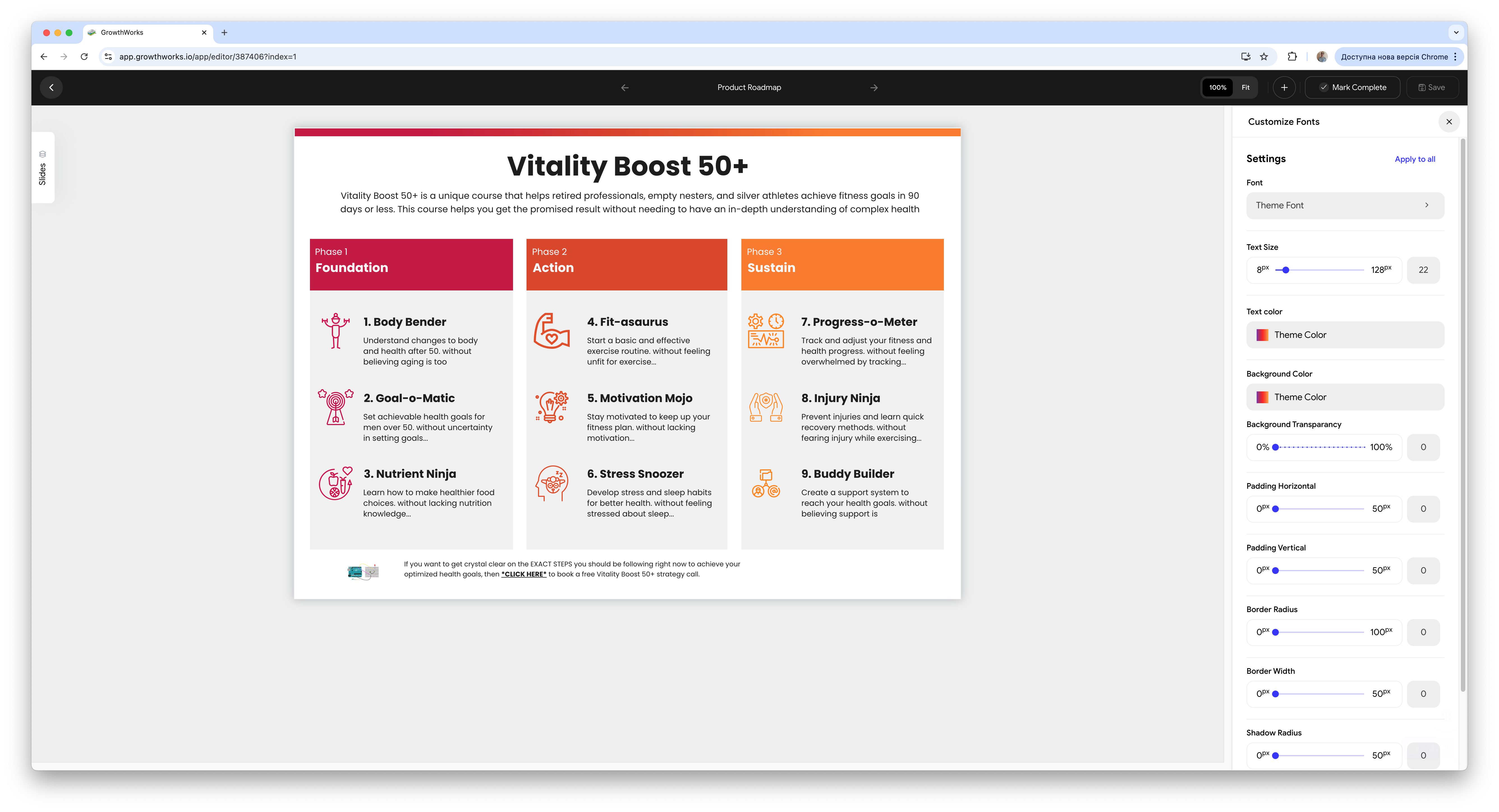The width and height of the screenshot is (1499, 812).
Task: Close the Customize Fonts panel
Action: 1449,122
